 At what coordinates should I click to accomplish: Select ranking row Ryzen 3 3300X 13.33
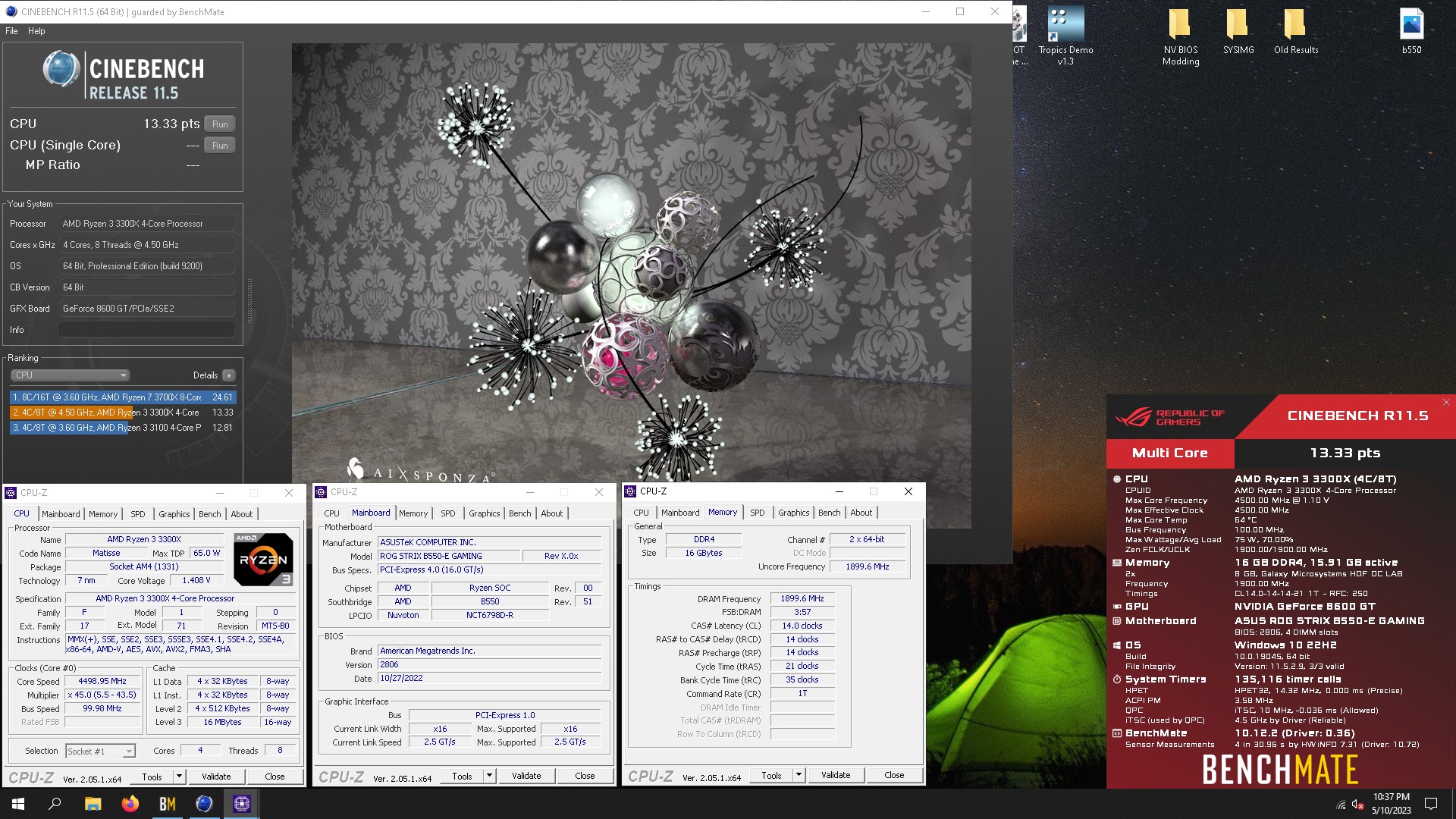[123, 413]
